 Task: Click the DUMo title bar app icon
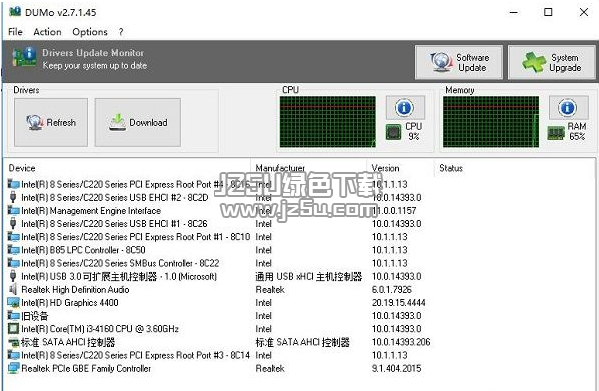(x=15, y=11)
